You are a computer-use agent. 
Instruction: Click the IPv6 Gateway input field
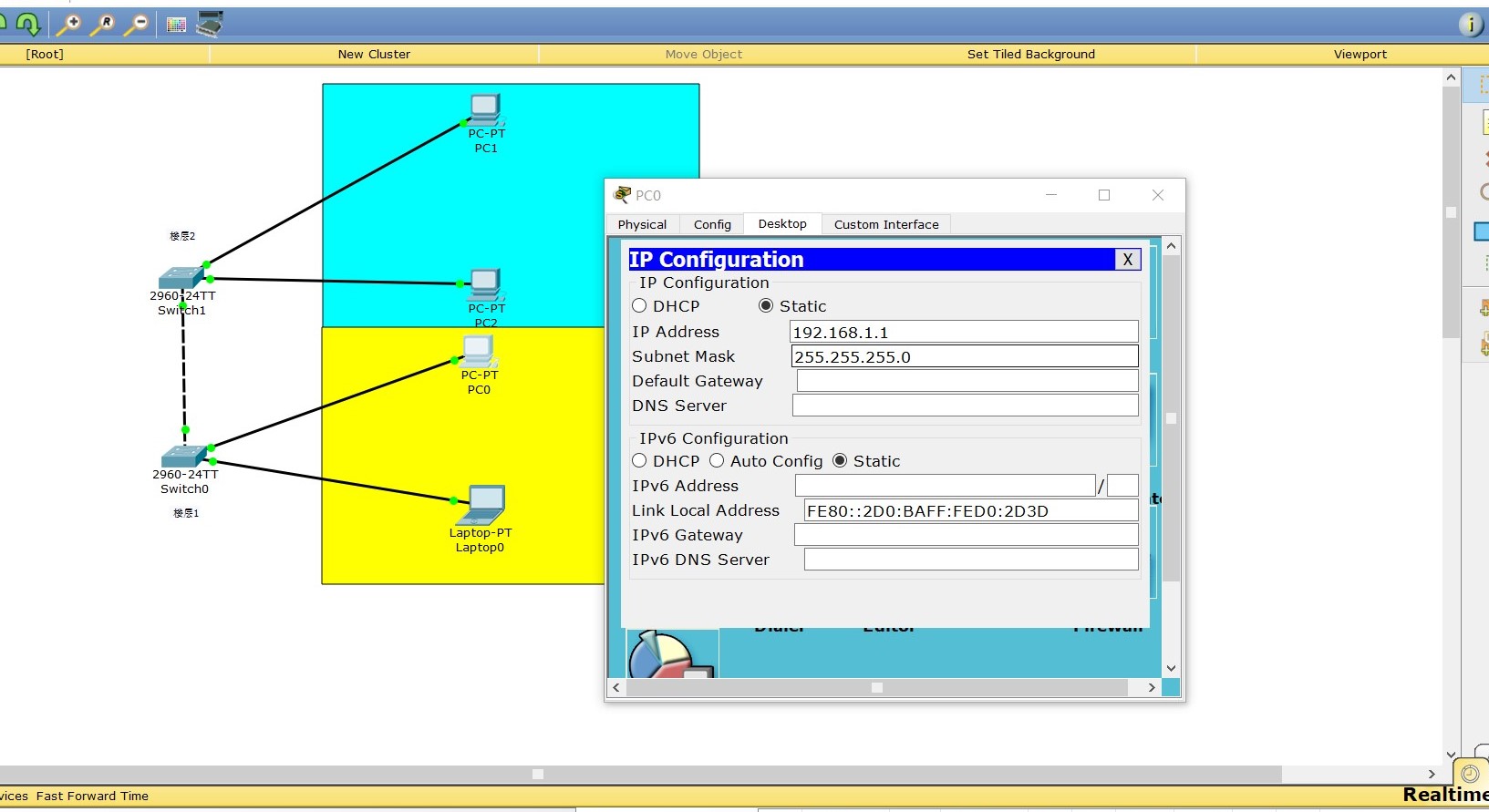(967, 535)
